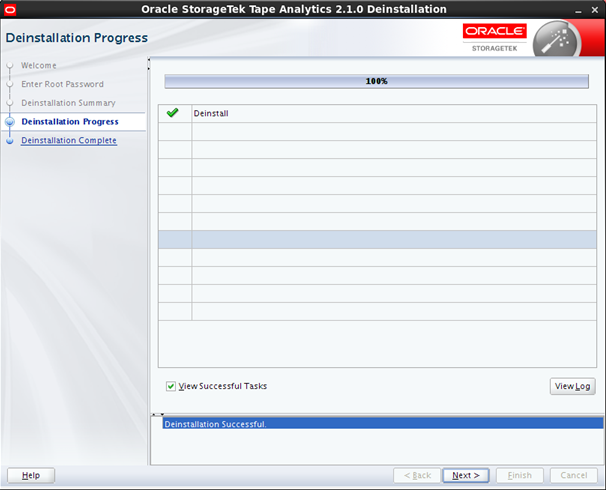Select the Deinstallation Successful message line
This screenshot has height=490, width=606.
(383, 424)
